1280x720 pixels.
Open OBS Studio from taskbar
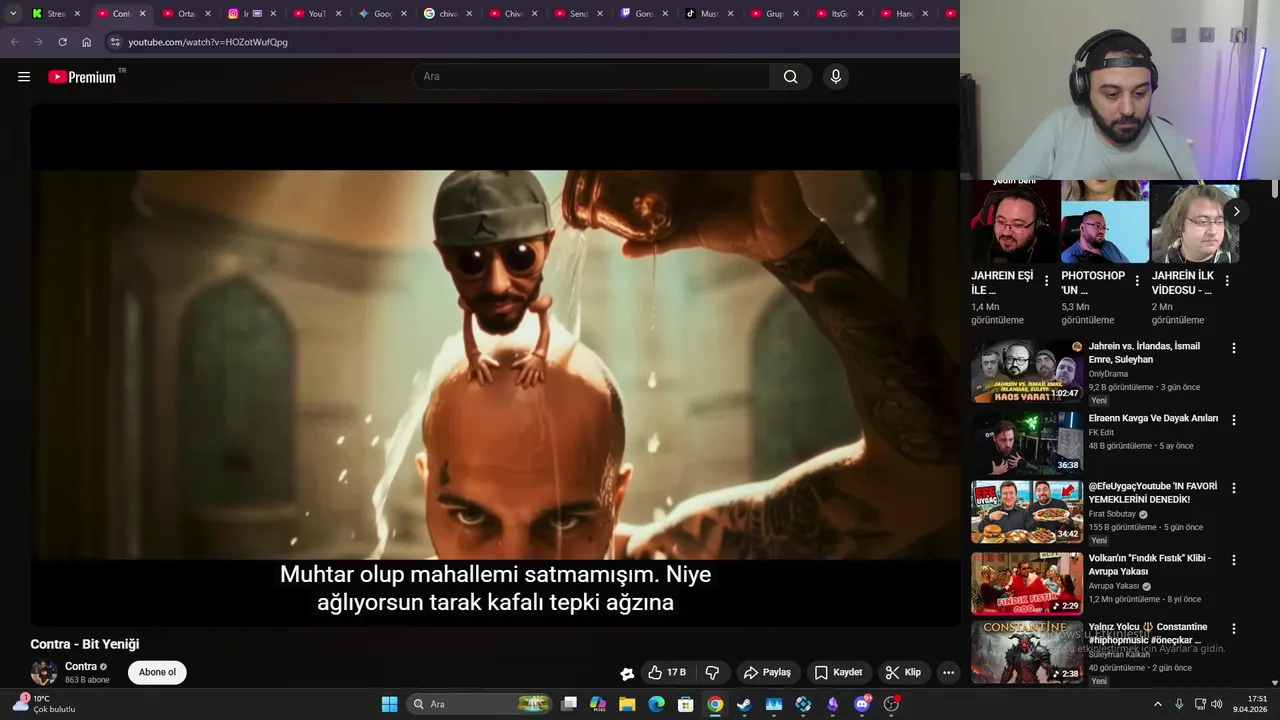coord(891,704)
